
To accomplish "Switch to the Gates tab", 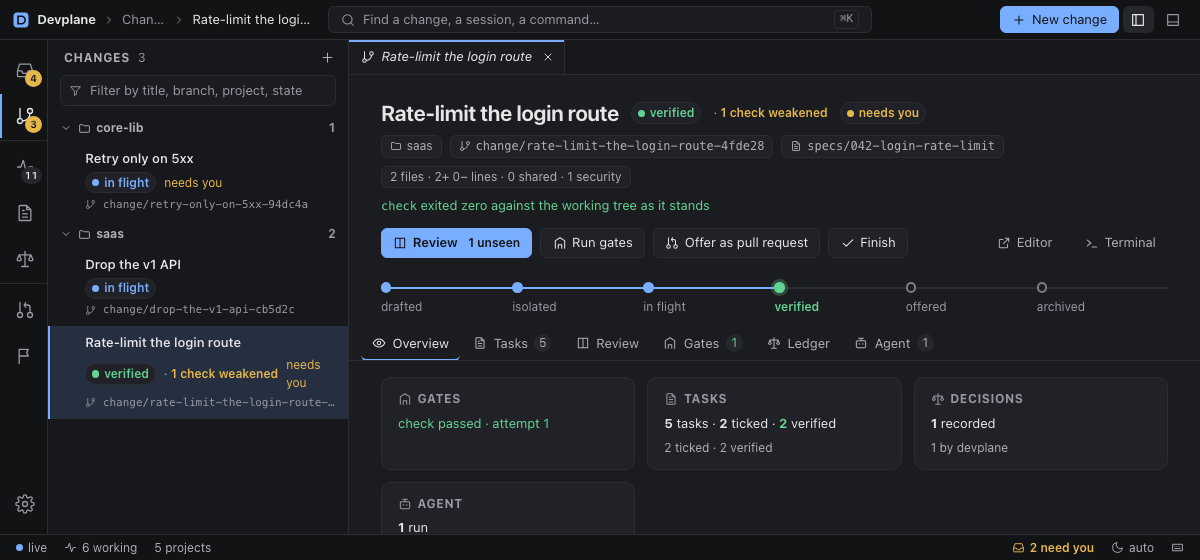I will pos(702,343).
